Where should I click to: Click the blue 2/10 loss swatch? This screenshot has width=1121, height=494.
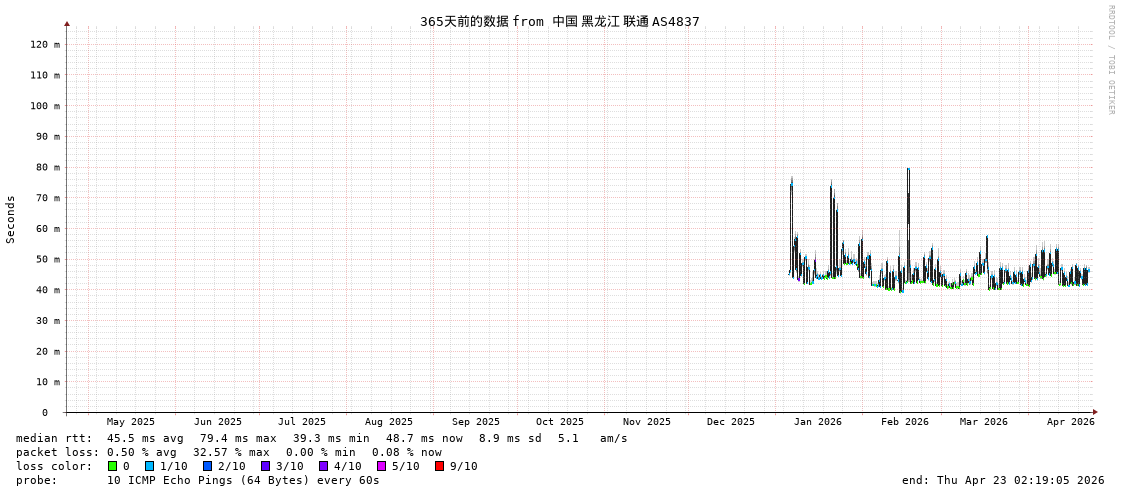[207, 466]
